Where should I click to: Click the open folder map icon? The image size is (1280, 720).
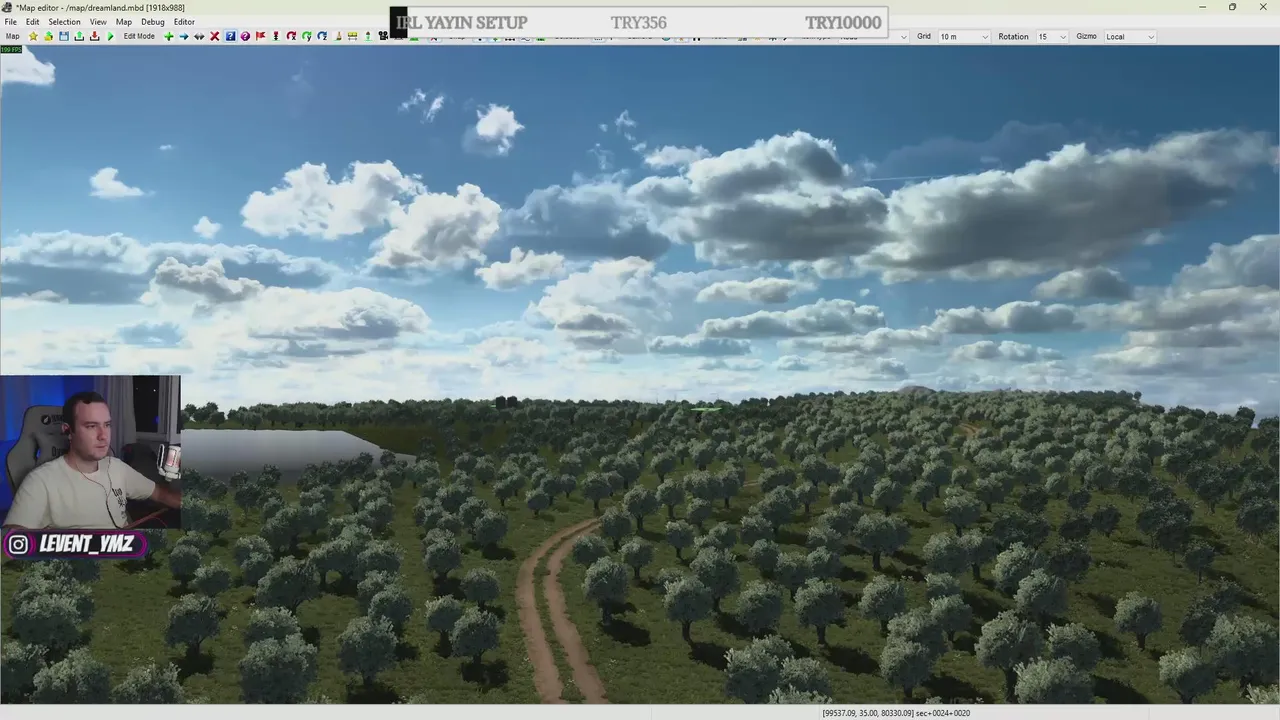click(x=48, y=36)
